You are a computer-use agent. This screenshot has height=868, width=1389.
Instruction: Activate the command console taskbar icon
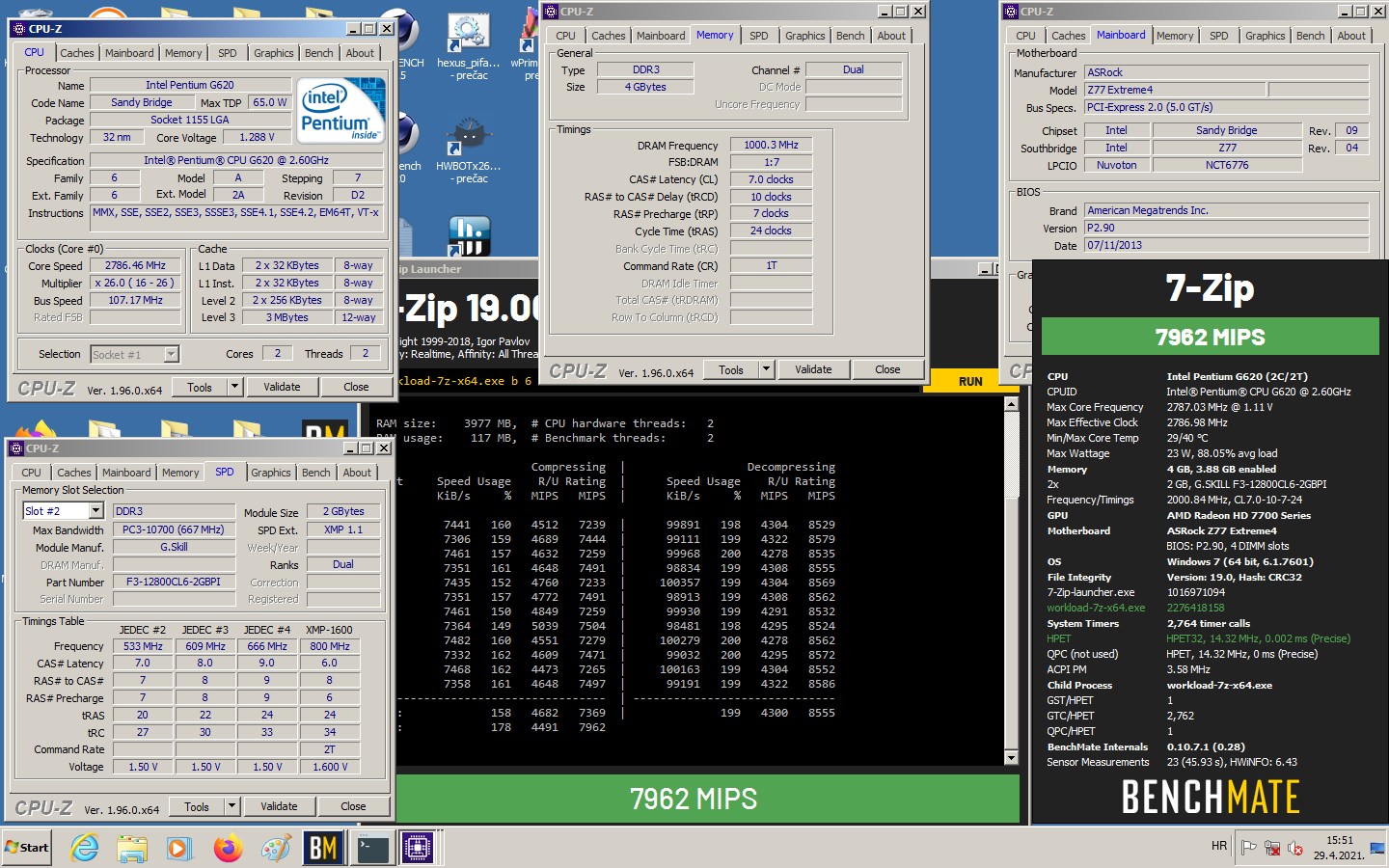(371, 848)
